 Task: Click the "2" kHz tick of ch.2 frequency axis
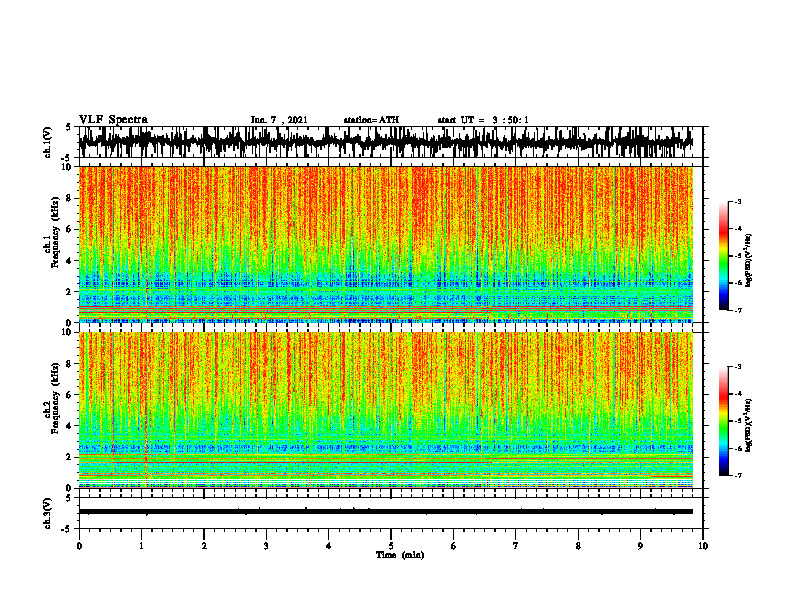(x=70, y=457)
